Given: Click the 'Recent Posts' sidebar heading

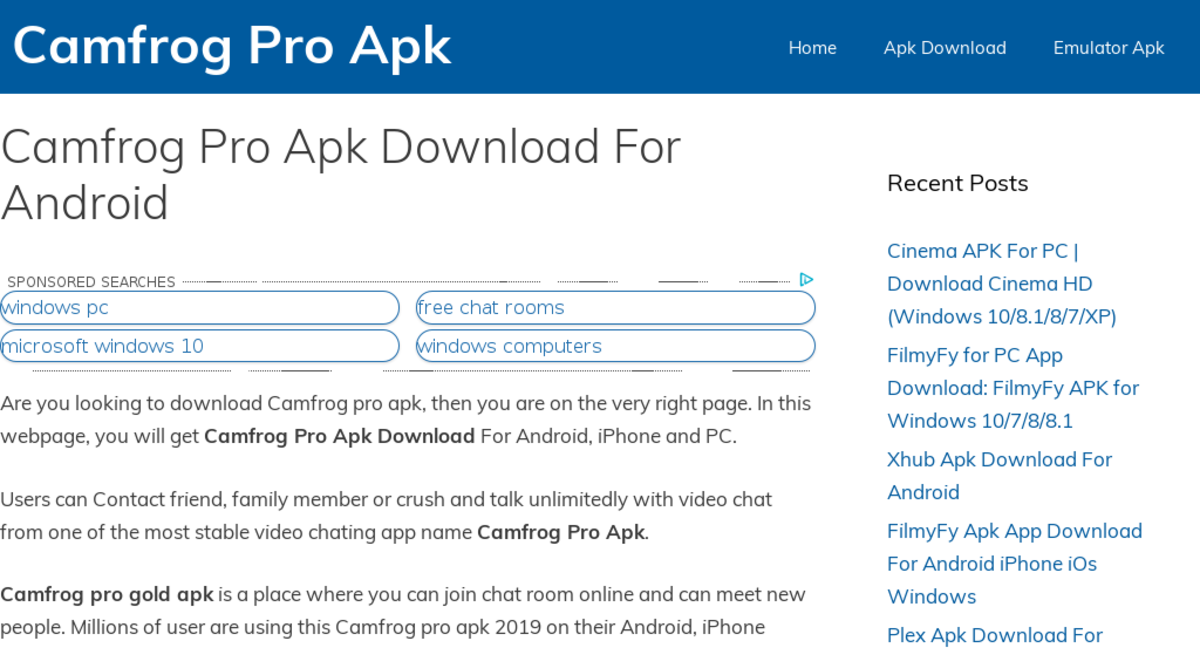Looking at the screenshot, I should 958,183.
